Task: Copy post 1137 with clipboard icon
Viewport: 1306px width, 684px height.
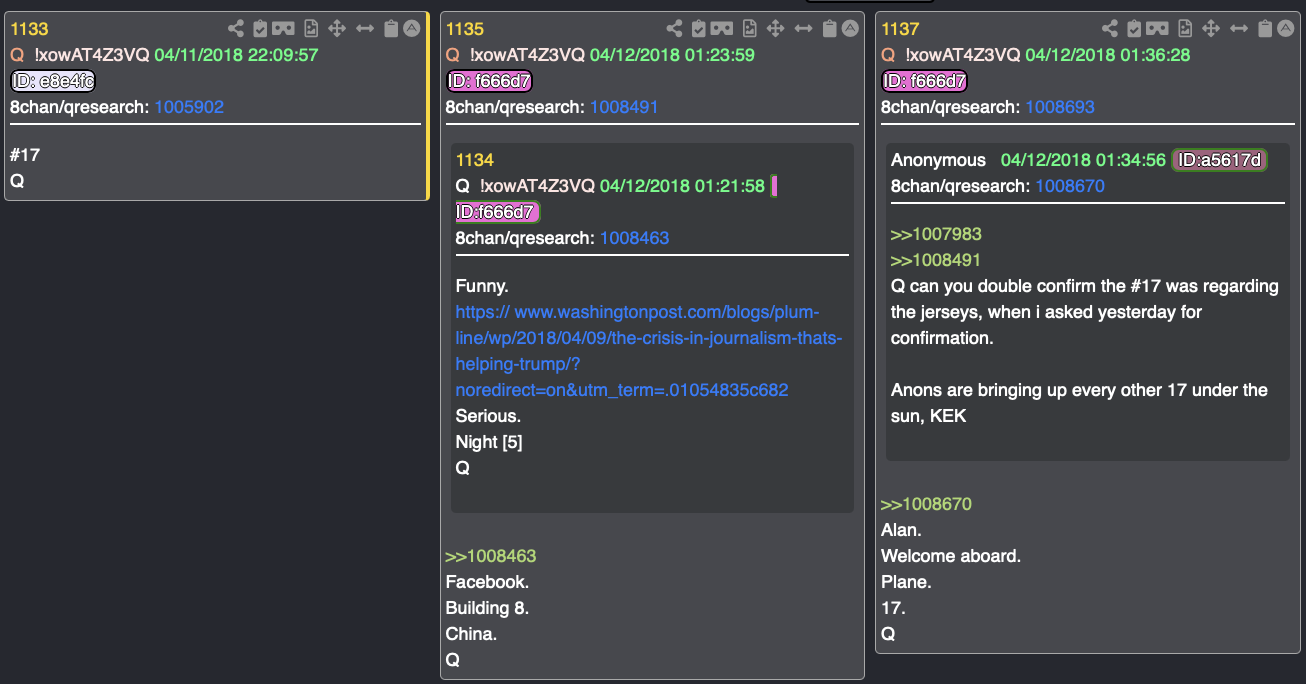Action: [1265, 29]
